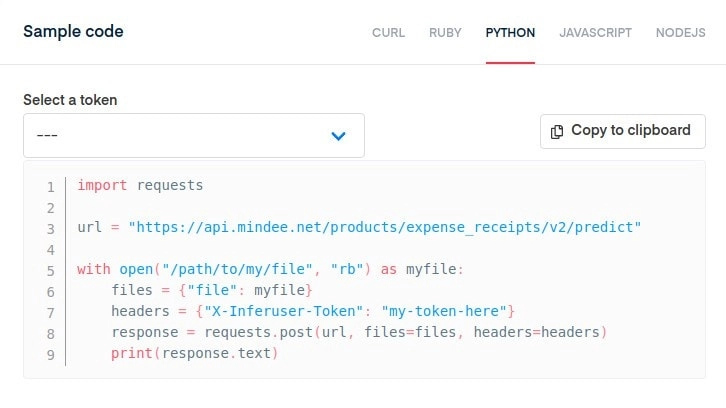Click the 'with open' statement on line 5
The width and height of the screenshot is (726, 408).
270,269
